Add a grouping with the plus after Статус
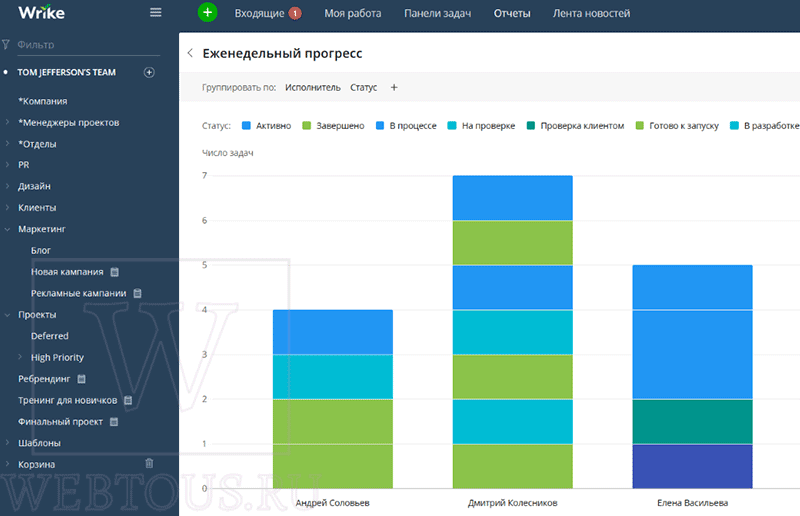The image size is (800, 516). coord(394,87)
